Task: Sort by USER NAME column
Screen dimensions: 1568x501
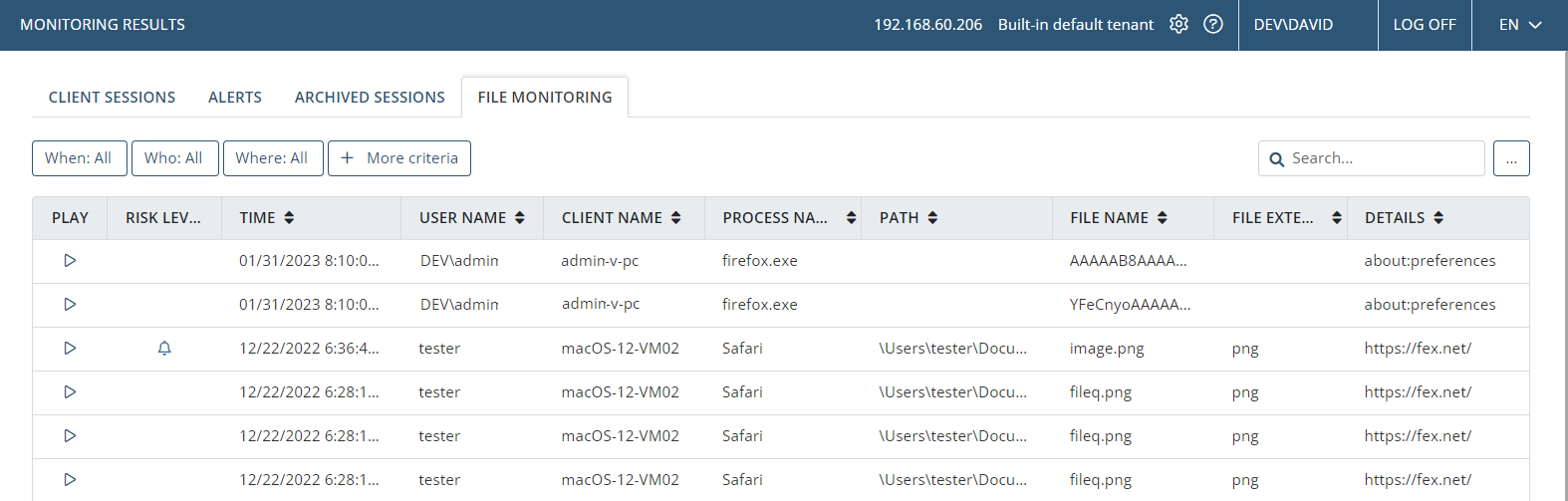Action: (519, 217)
